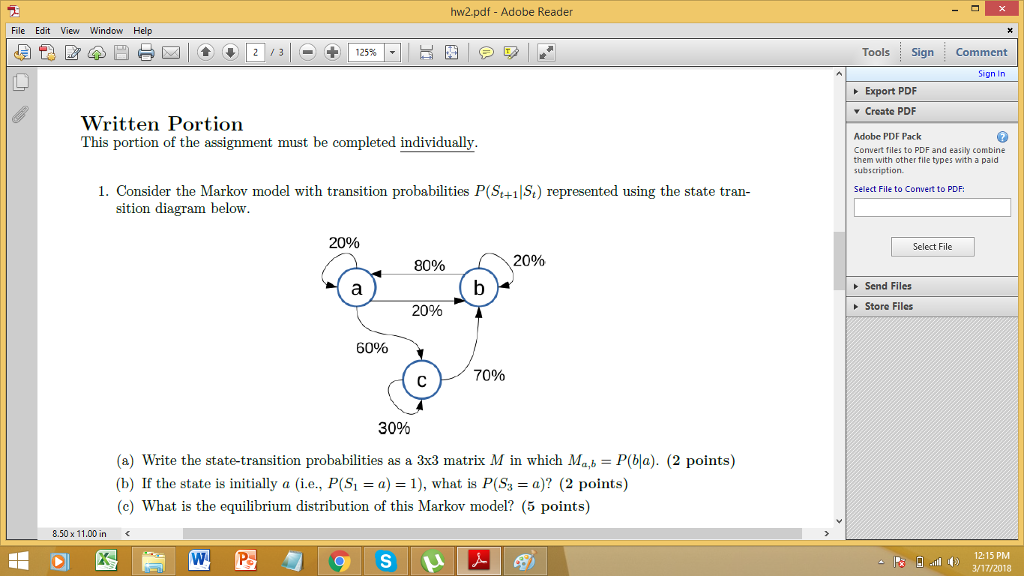Screen dimensions: 1024x576
Task: Go to previous page with up arrow
Action: [x=208, y=52]
